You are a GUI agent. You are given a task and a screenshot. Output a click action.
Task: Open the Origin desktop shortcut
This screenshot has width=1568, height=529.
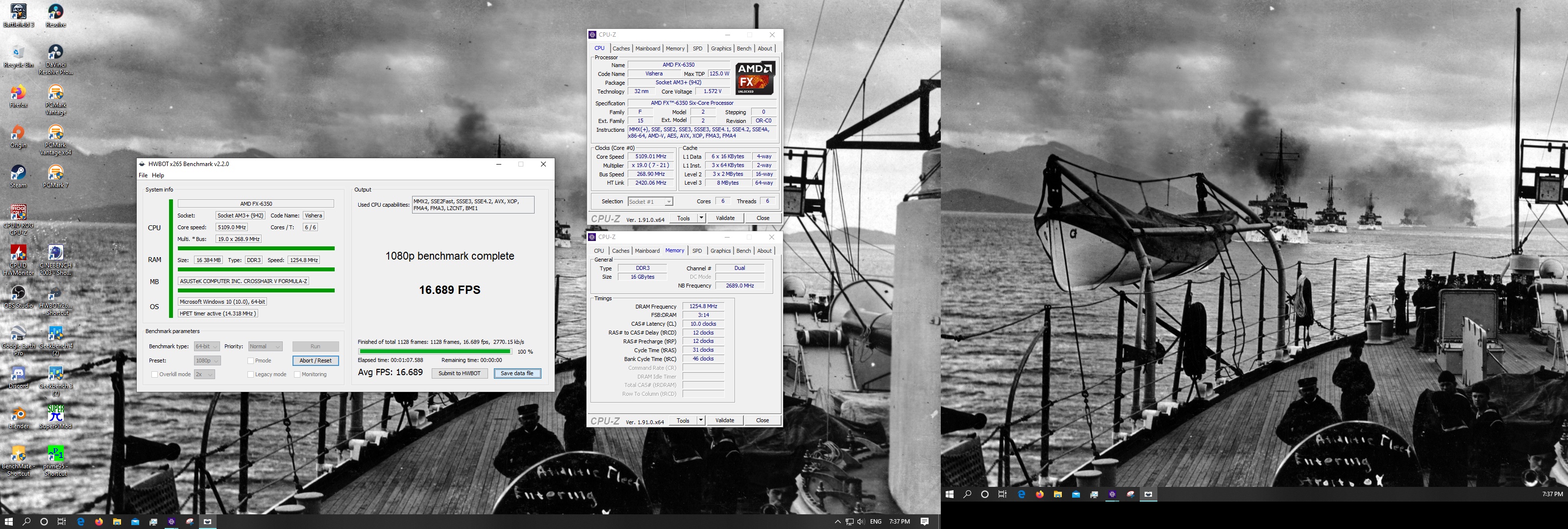[x=18, y=136]
